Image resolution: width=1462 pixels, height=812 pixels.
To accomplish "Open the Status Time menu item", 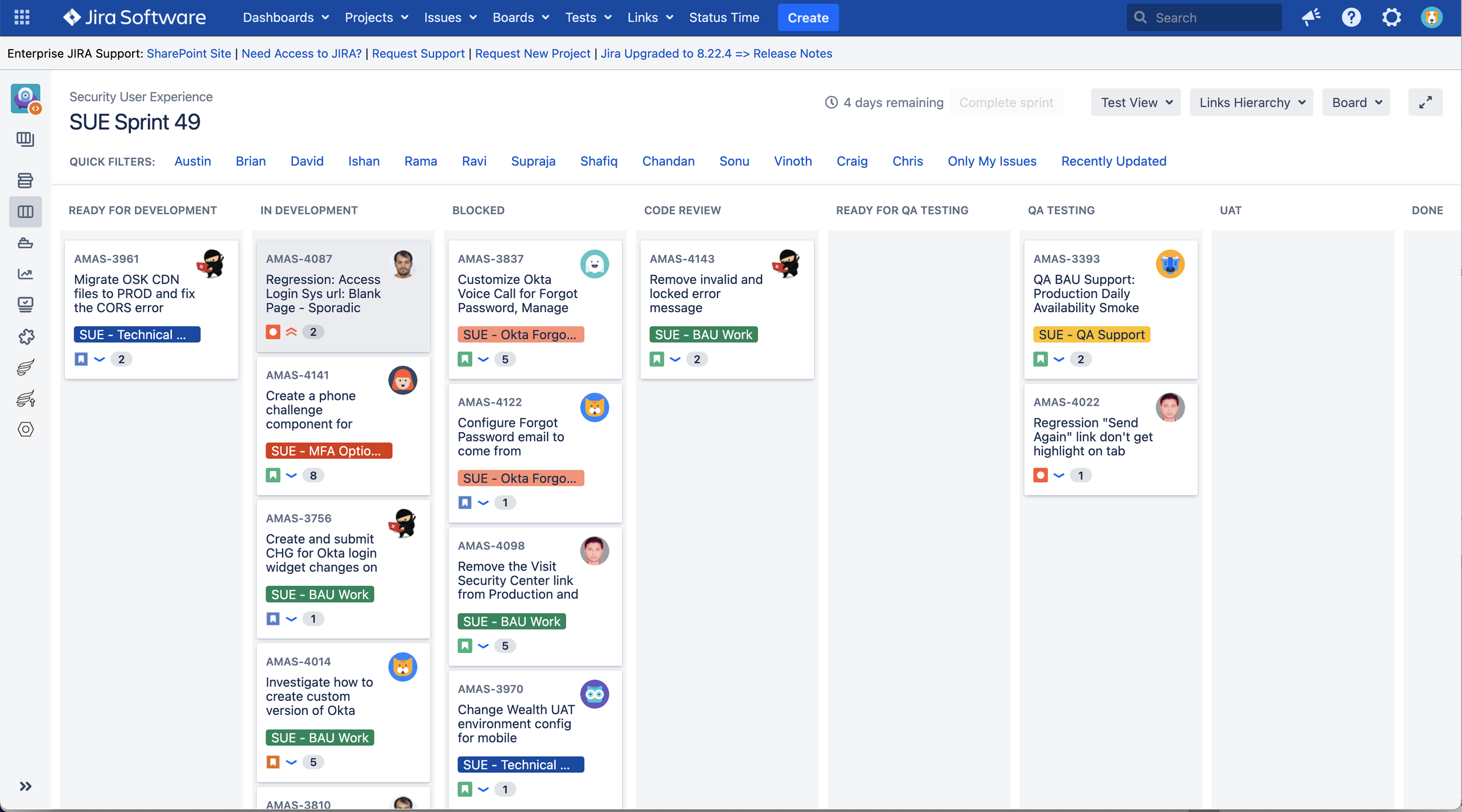I will tap(724, 18).
